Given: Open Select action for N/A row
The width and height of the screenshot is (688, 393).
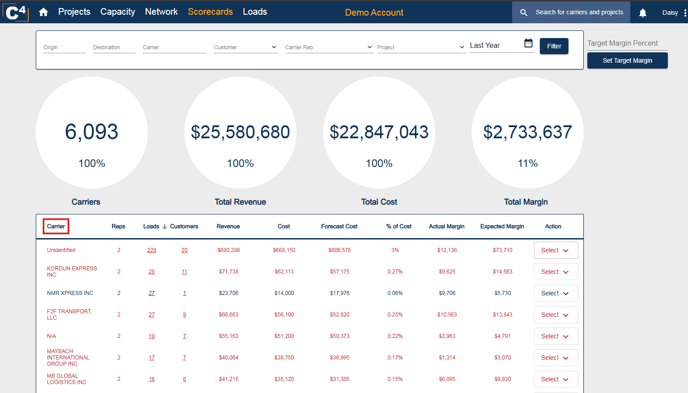Looking at the screenshot, I should [x=555, y=336].
